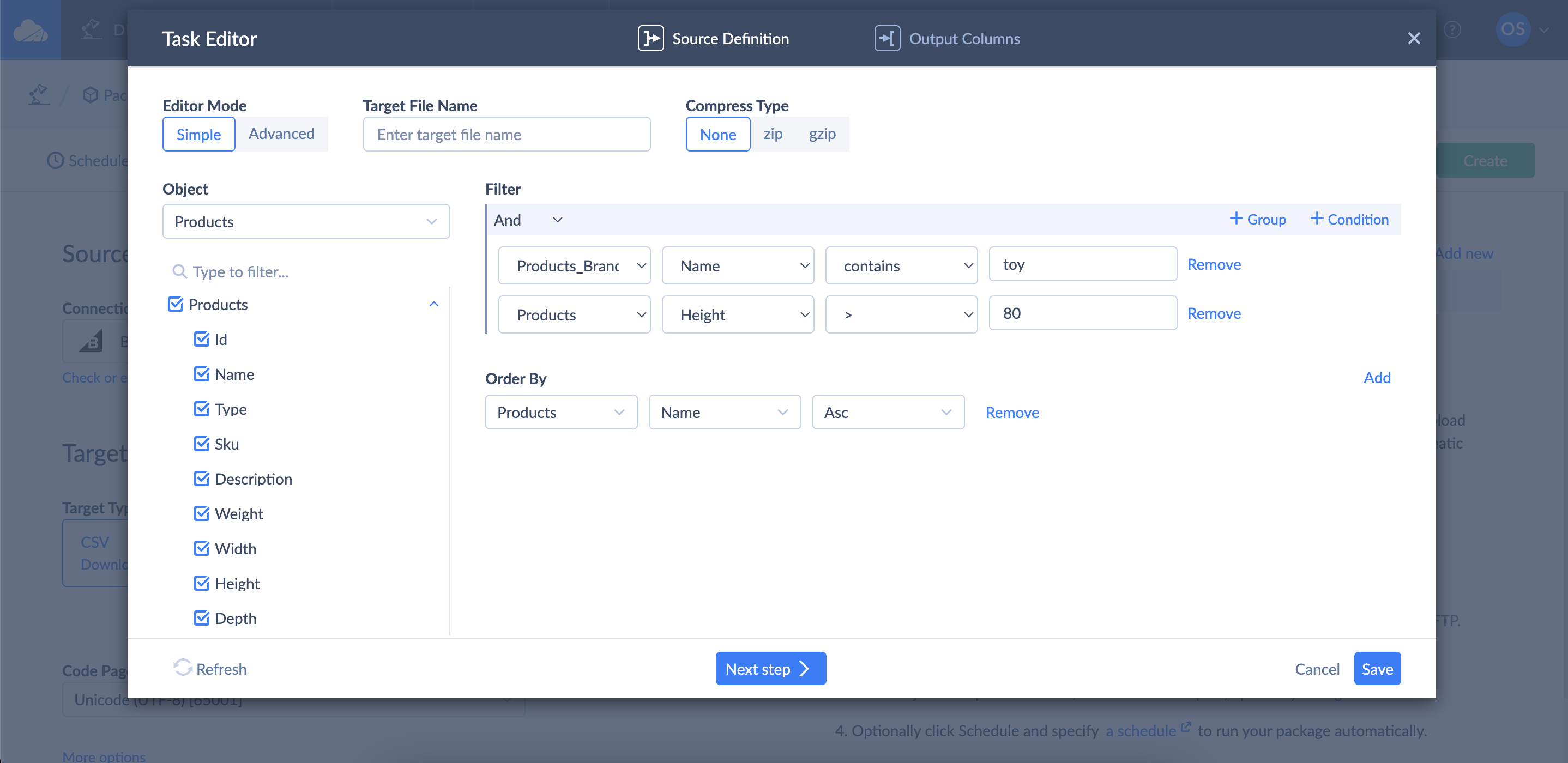Click 'a schedule' link in background page
1568x763 pixels.
1141,731
